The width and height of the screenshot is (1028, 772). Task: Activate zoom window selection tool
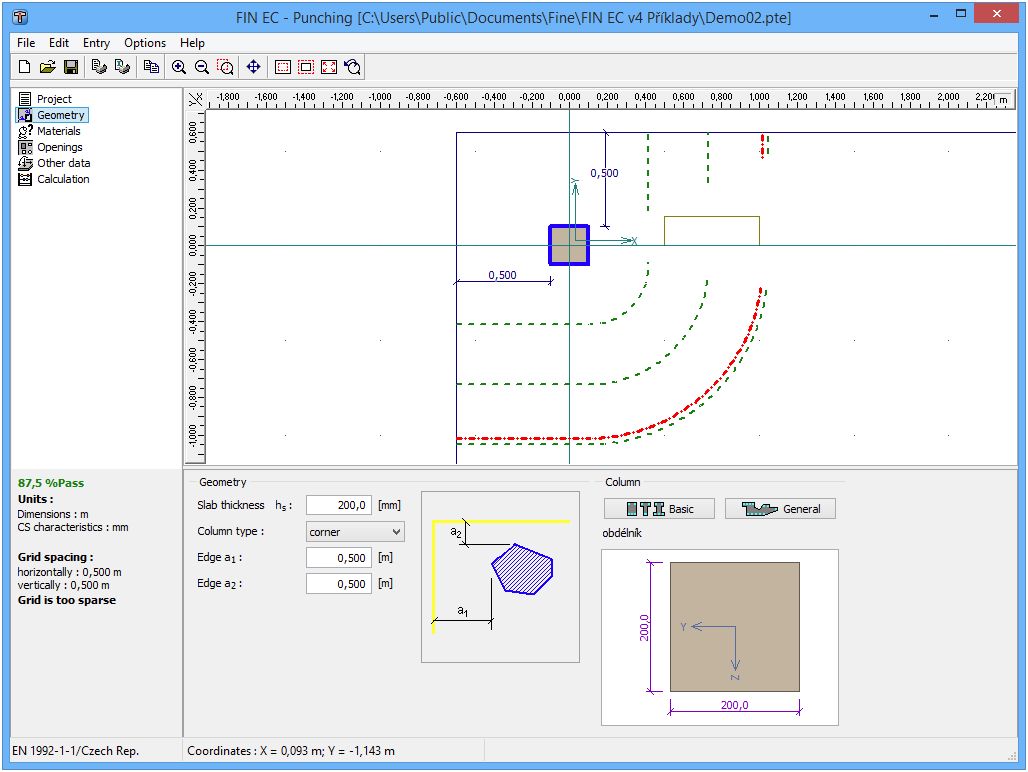pos(225,67)
